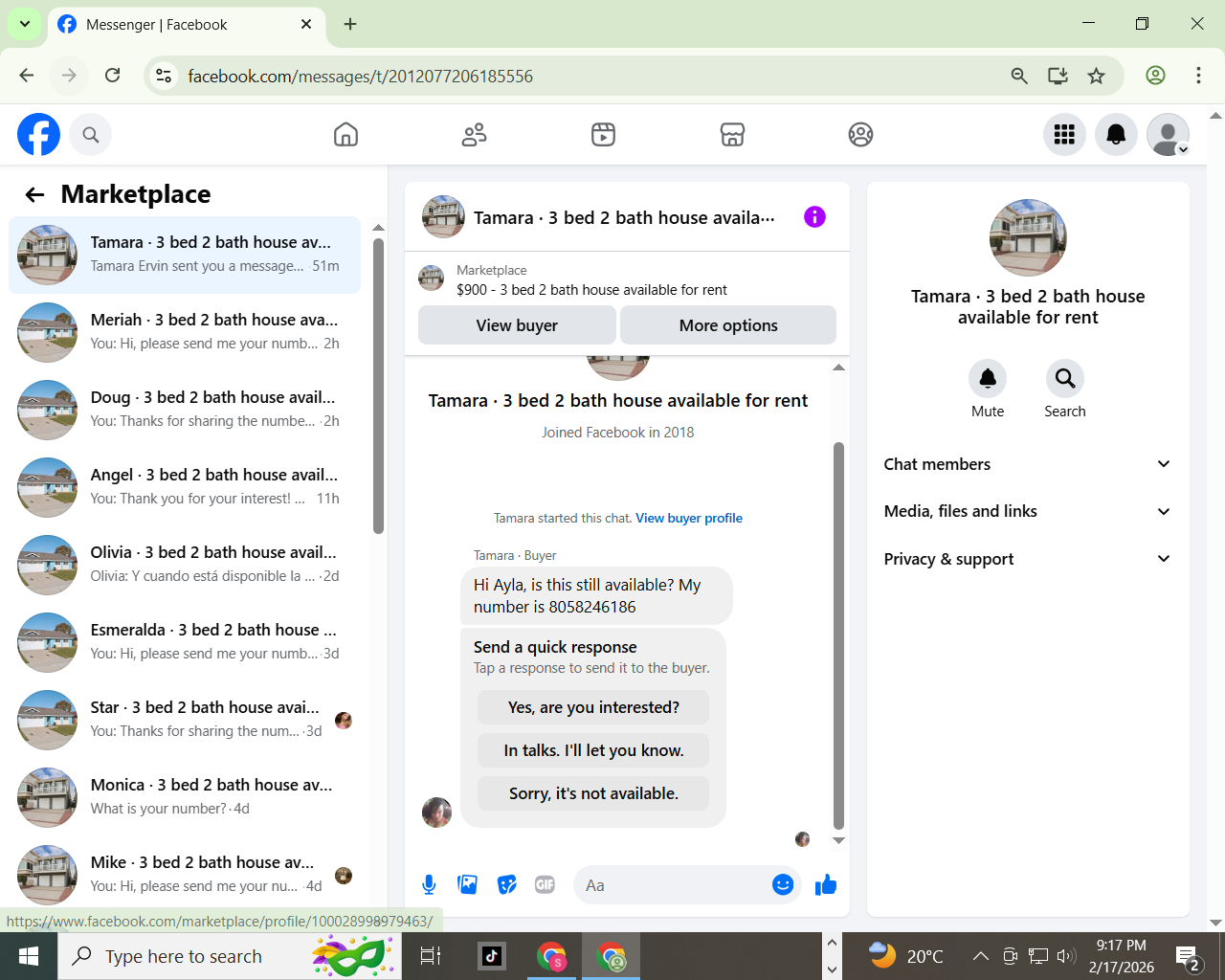Go back with Marketplace back arrow
This screenshot has height=980, width=1225.
pos(34,195)
